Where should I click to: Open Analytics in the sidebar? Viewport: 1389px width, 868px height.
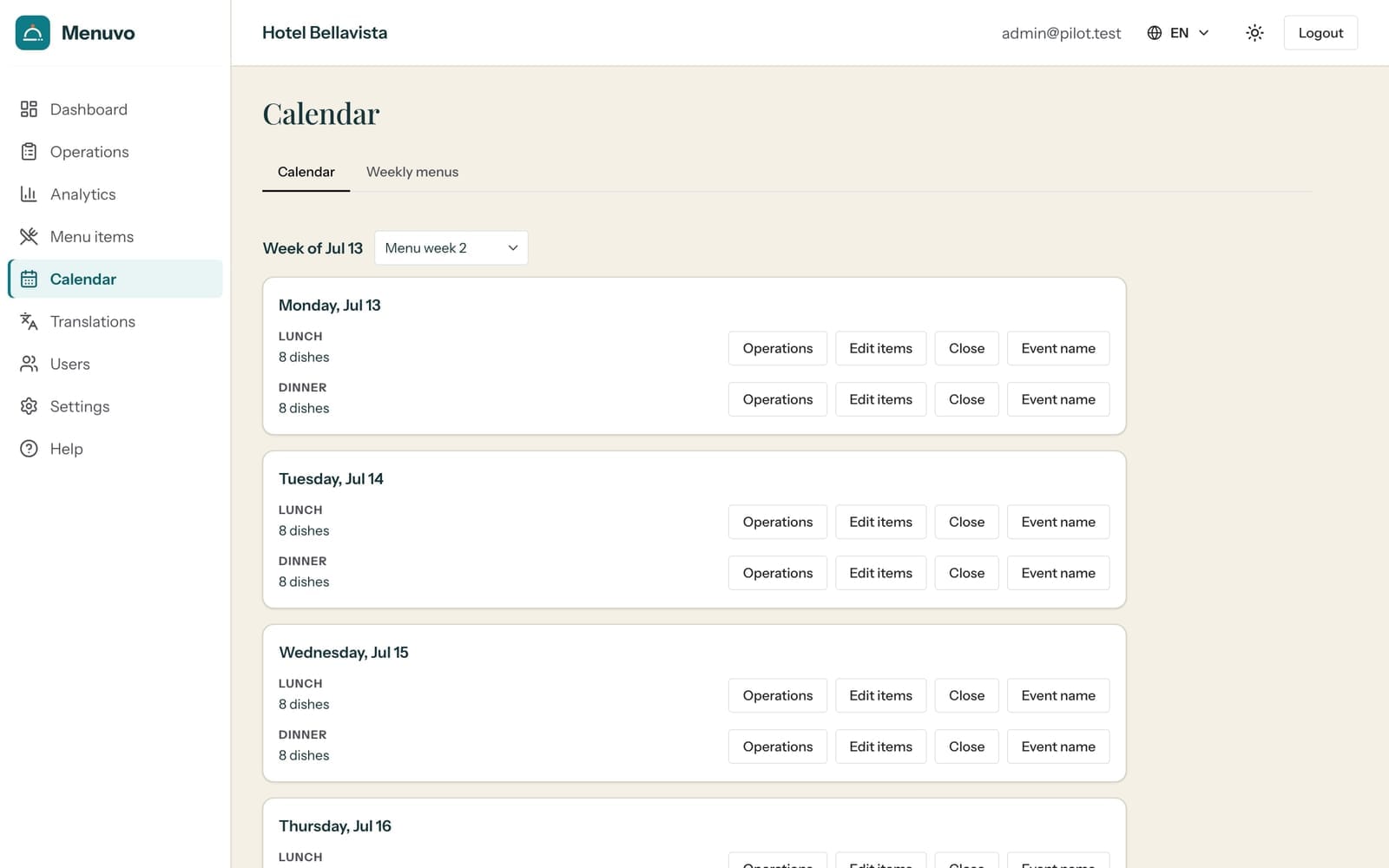pyautogui.click(x=115, y=194)
